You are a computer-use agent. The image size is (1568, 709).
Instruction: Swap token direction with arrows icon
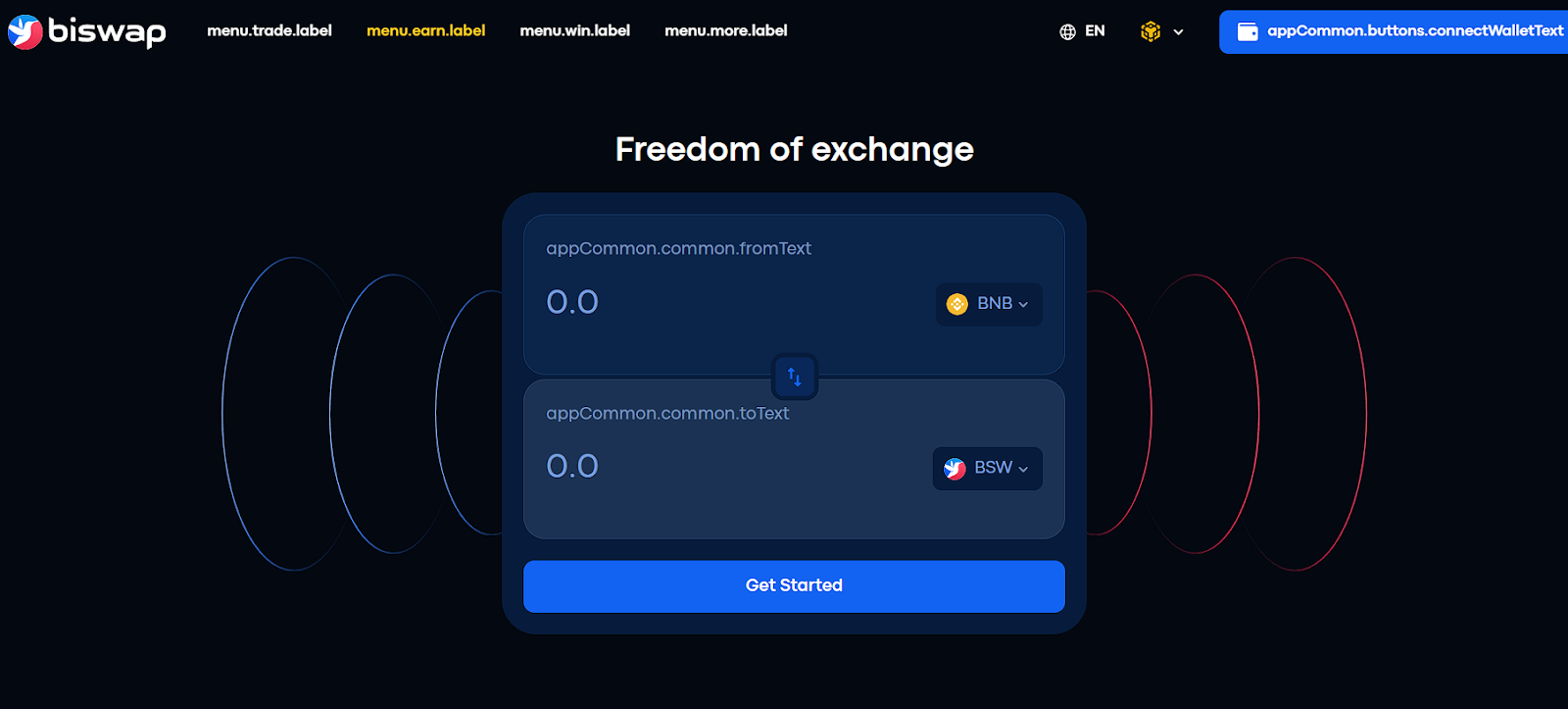[x=795, y=377]
